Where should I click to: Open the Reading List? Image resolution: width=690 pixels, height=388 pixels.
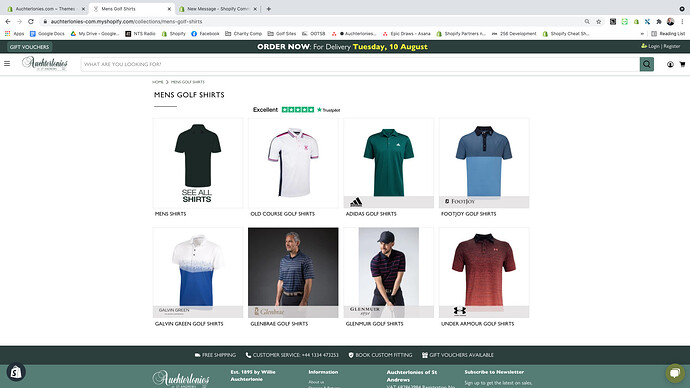[668, 33]
